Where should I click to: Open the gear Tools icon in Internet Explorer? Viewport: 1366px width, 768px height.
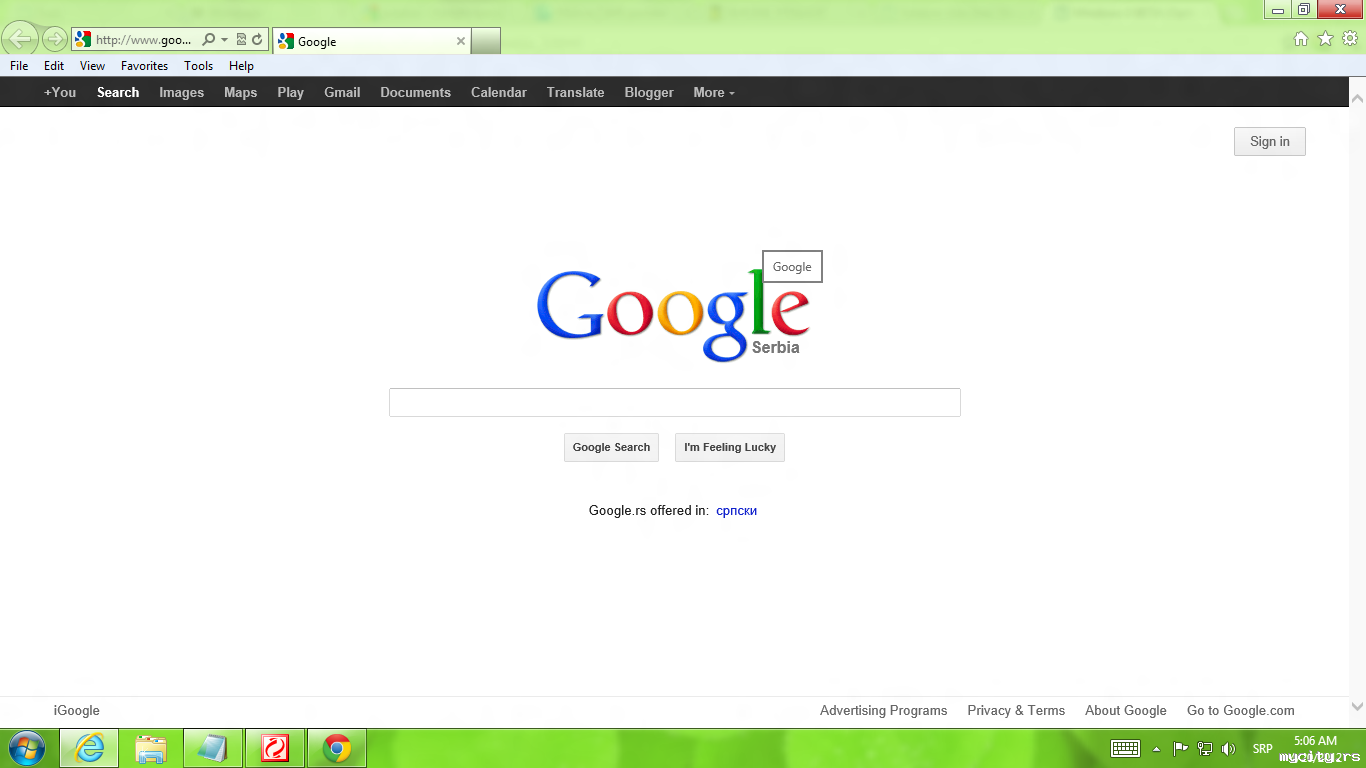click(x=1350, y=39)
